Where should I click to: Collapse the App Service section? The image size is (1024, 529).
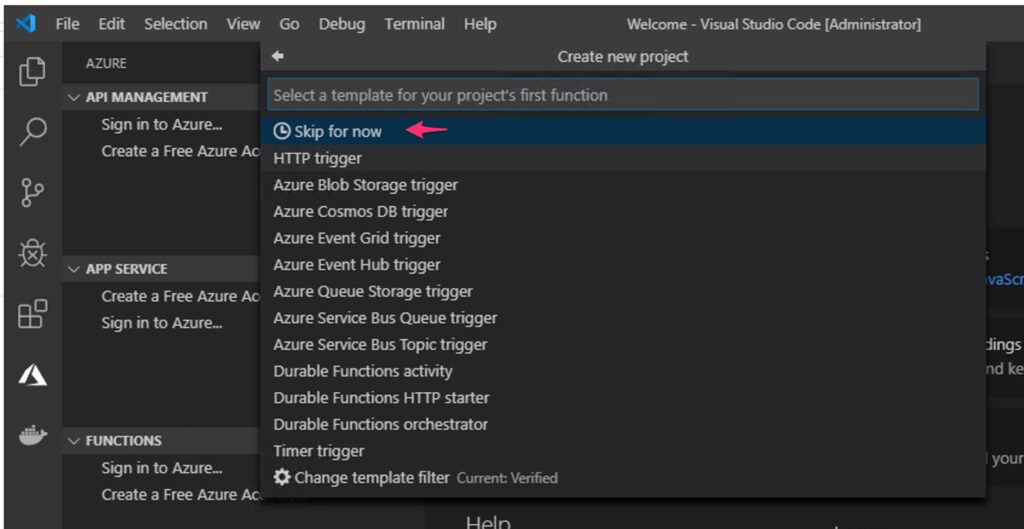coord(74,269)
